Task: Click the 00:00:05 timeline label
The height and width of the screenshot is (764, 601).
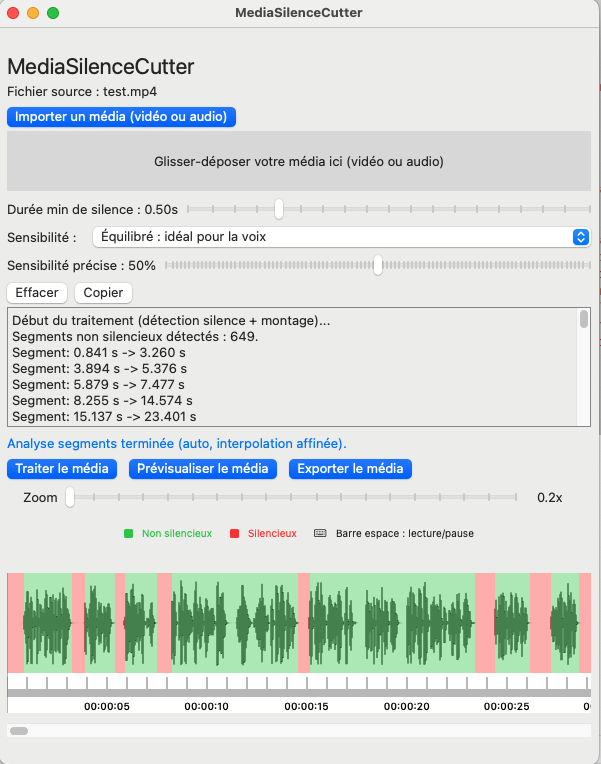Action: point(107,707)
